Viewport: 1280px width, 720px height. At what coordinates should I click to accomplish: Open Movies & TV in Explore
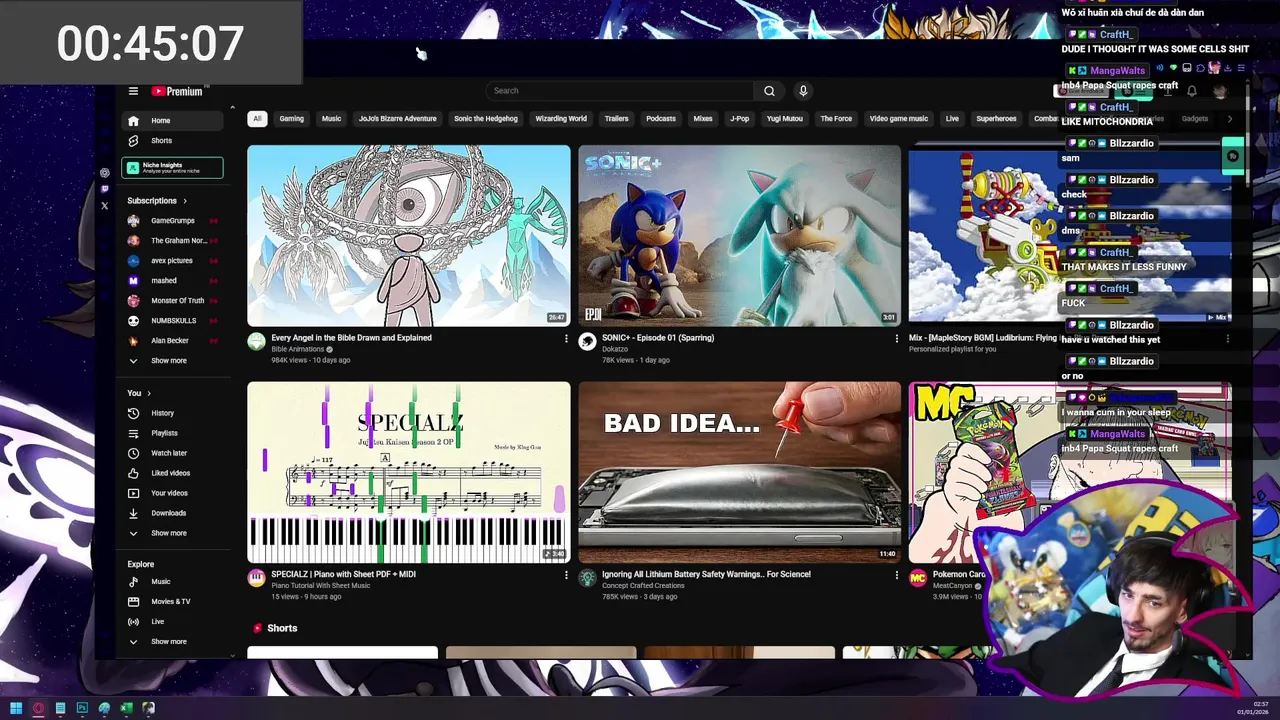pyautogui.click(x=172, y=602)
